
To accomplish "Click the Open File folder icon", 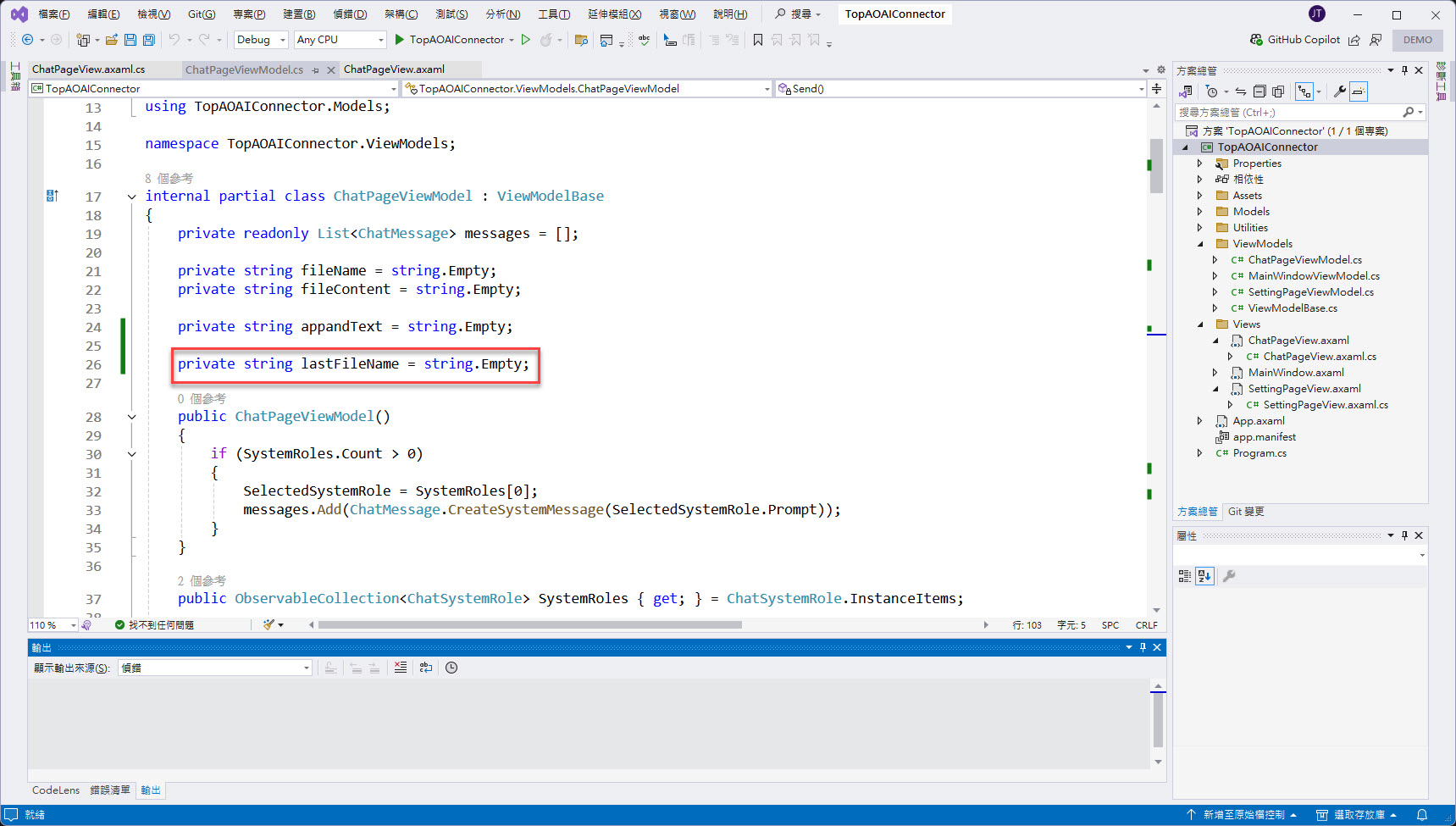I will click(x=111, y=40).
